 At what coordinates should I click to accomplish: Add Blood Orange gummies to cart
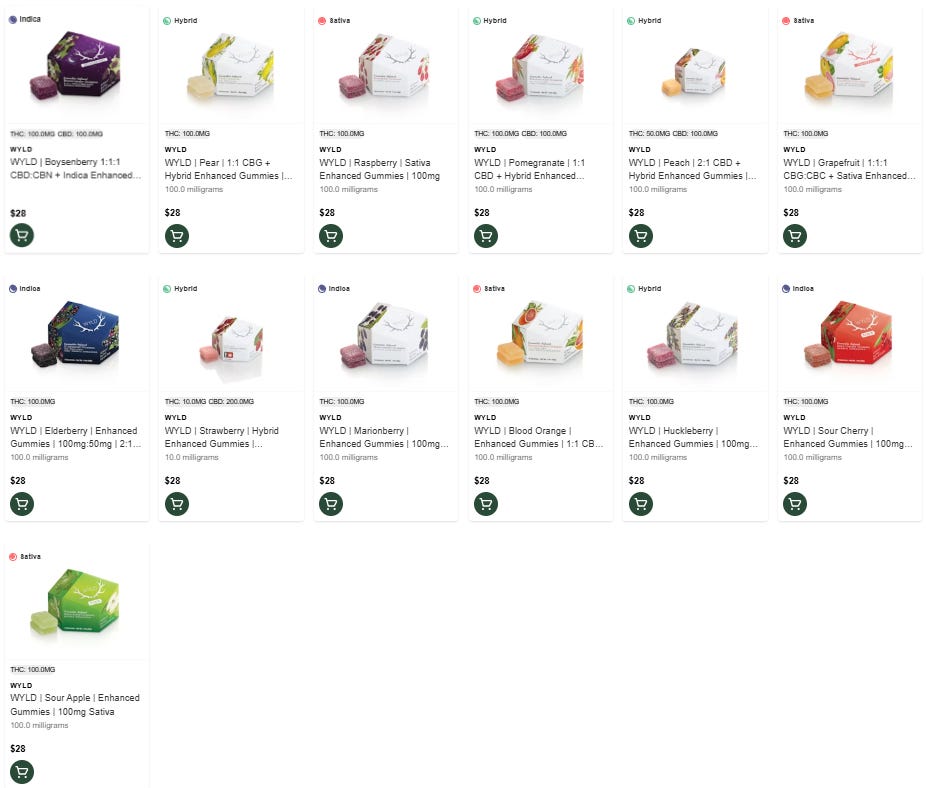tap(486, 504)
